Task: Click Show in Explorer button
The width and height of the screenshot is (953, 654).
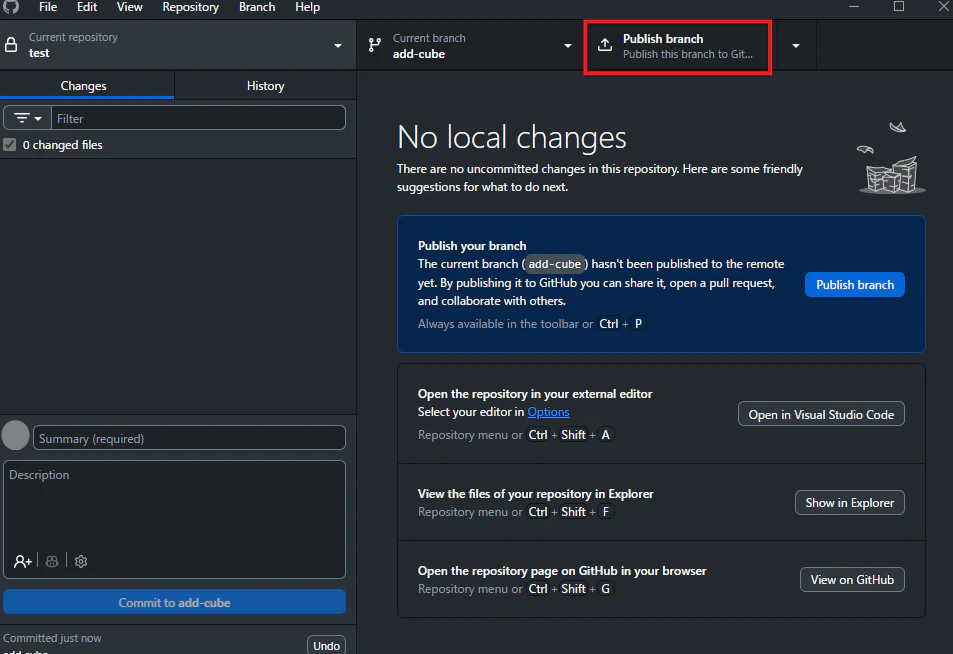Action: (850, 503)
